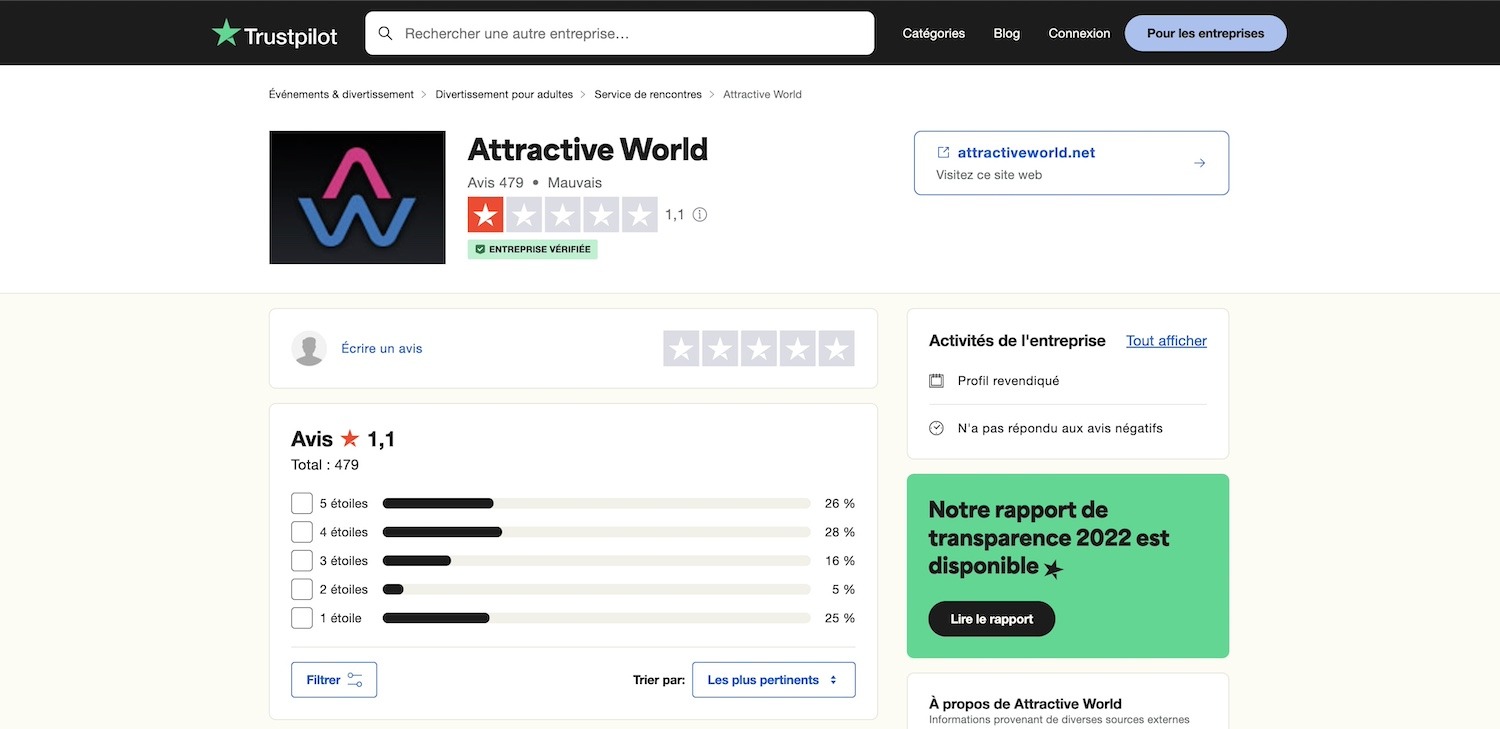The image size is (1500, 729).
Task: Click the arrow icon in the website card
Action: click(1198, 162)
